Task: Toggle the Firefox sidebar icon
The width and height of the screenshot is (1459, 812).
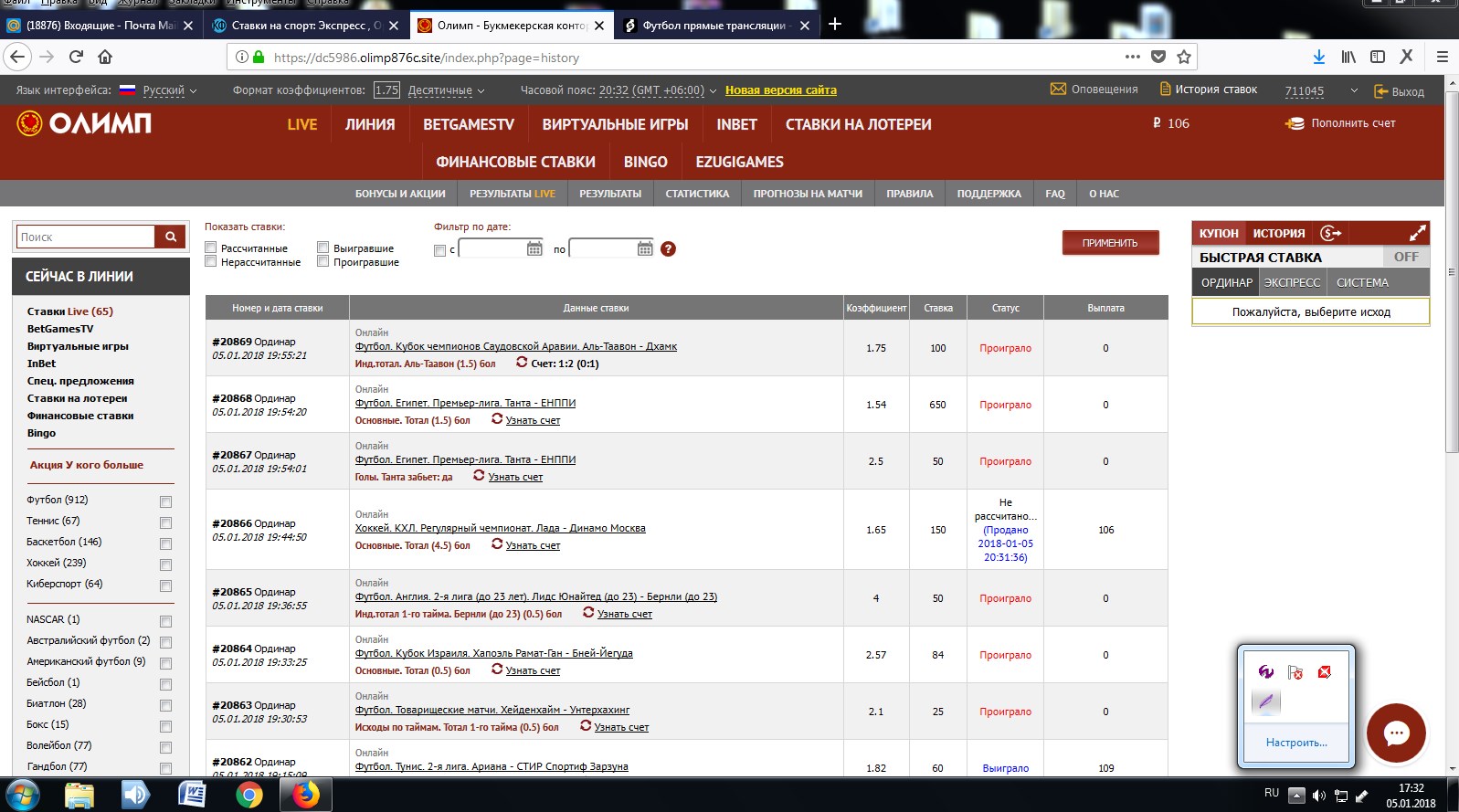Action: coord(1378,57)
